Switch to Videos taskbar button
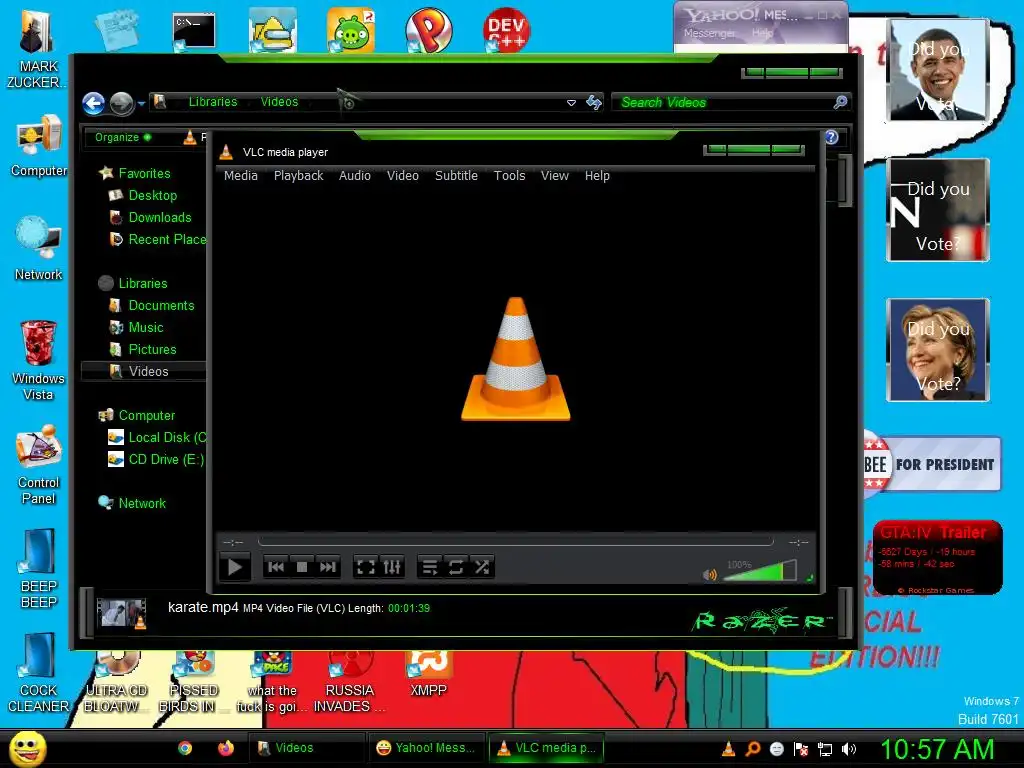This screenshot has width=1024, height=768. click(x=306, y=748)
